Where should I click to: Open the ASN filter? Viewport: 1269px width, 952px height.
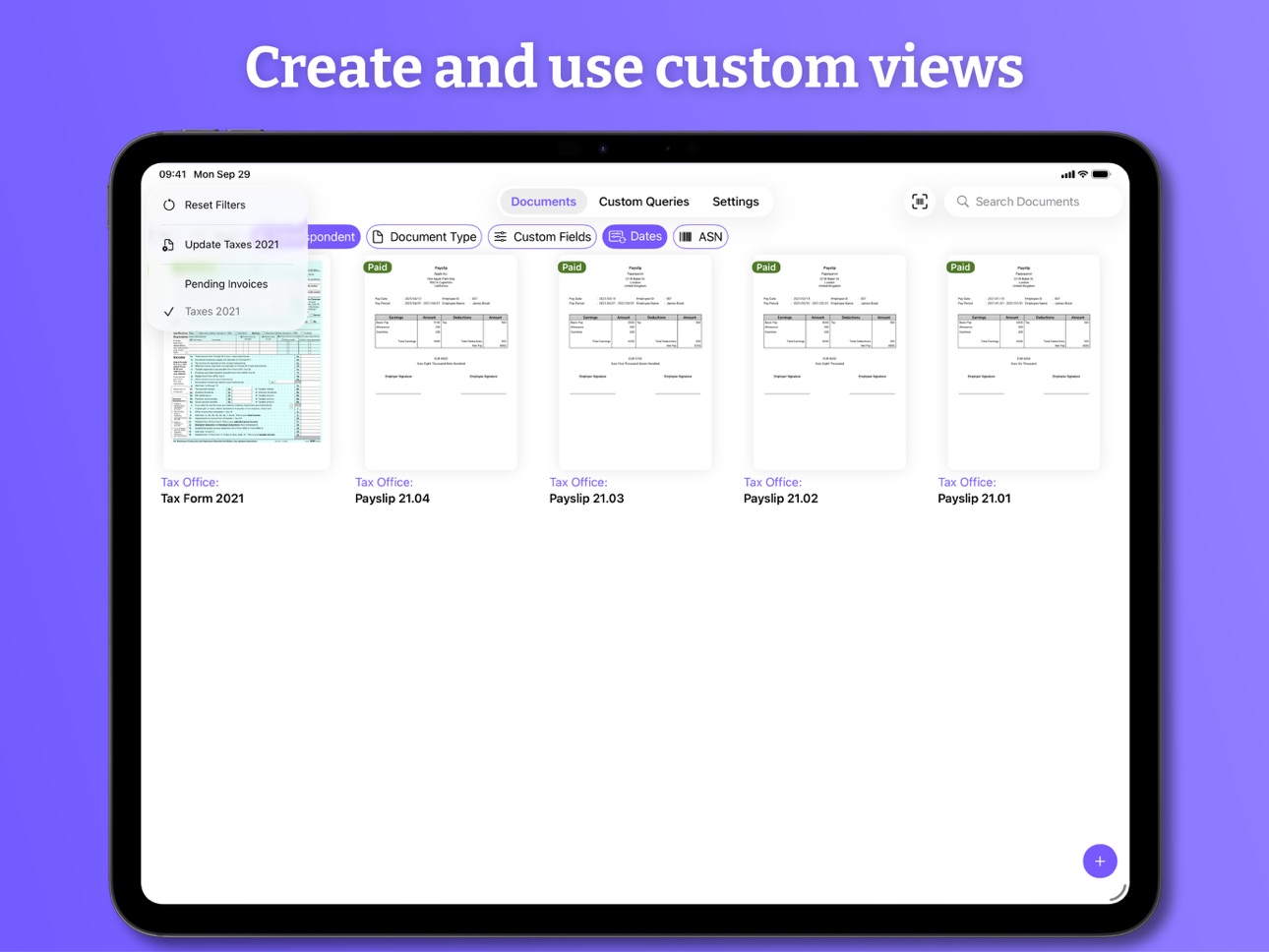700,237
